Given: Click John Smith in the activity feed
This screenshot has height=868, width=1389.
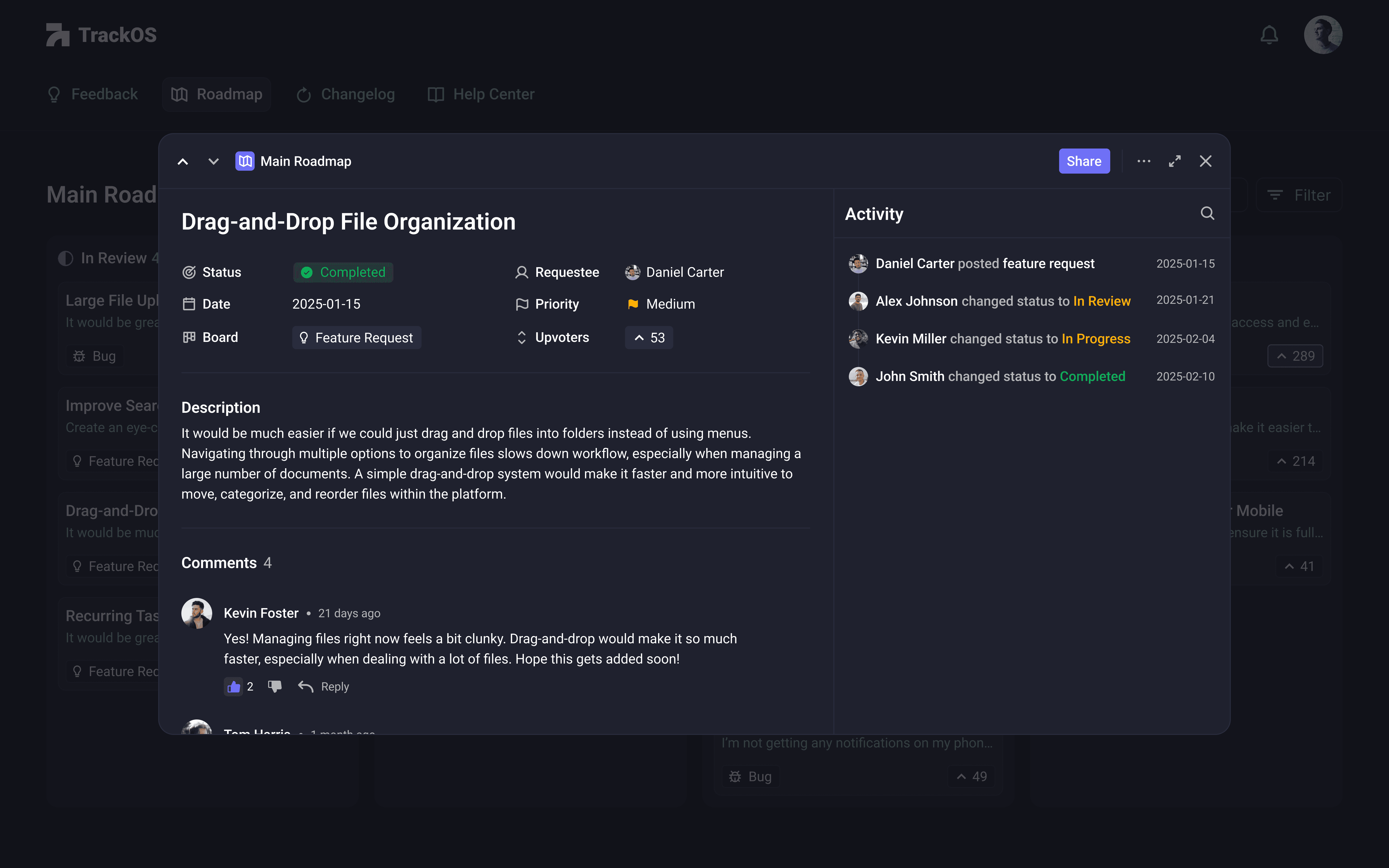Looking at the screenshot, I should pos(910,377).
